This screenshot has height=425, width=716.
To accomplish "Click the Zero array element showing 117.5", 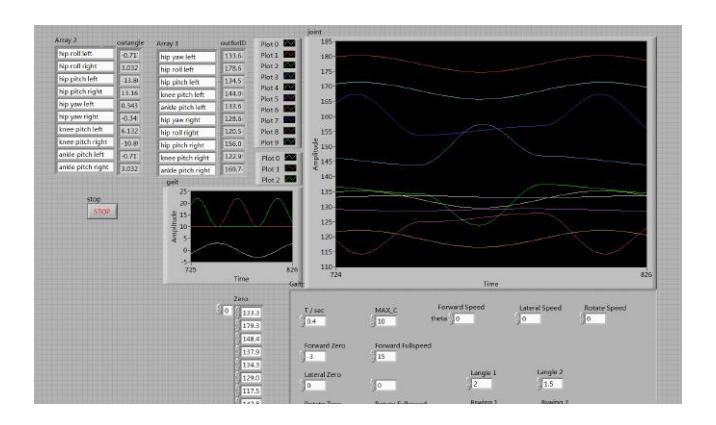I will coord(251,391).
